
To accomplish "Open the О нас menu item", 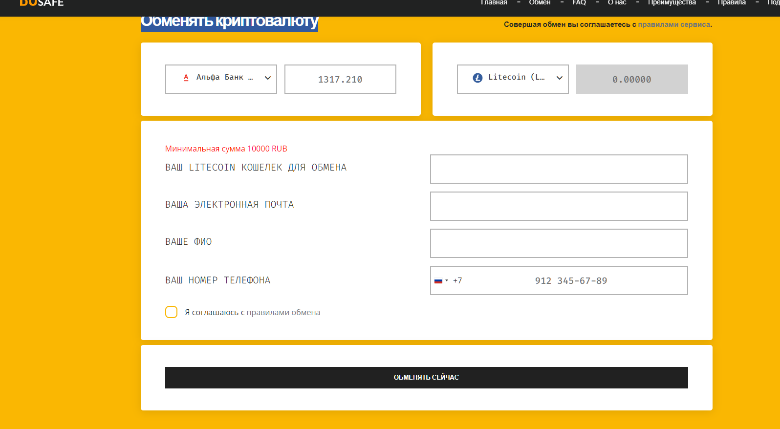I will 617,3.
